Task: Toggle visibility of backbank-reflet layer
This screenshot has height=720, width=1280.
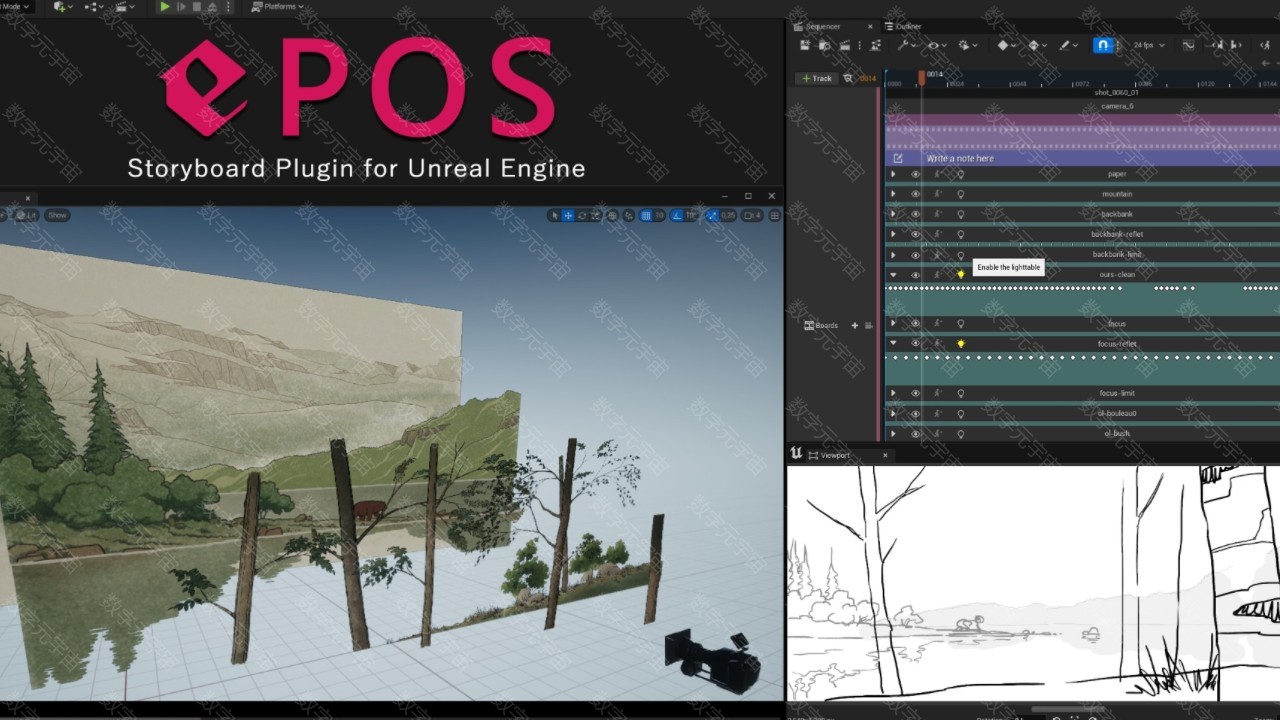Action: 915,234
